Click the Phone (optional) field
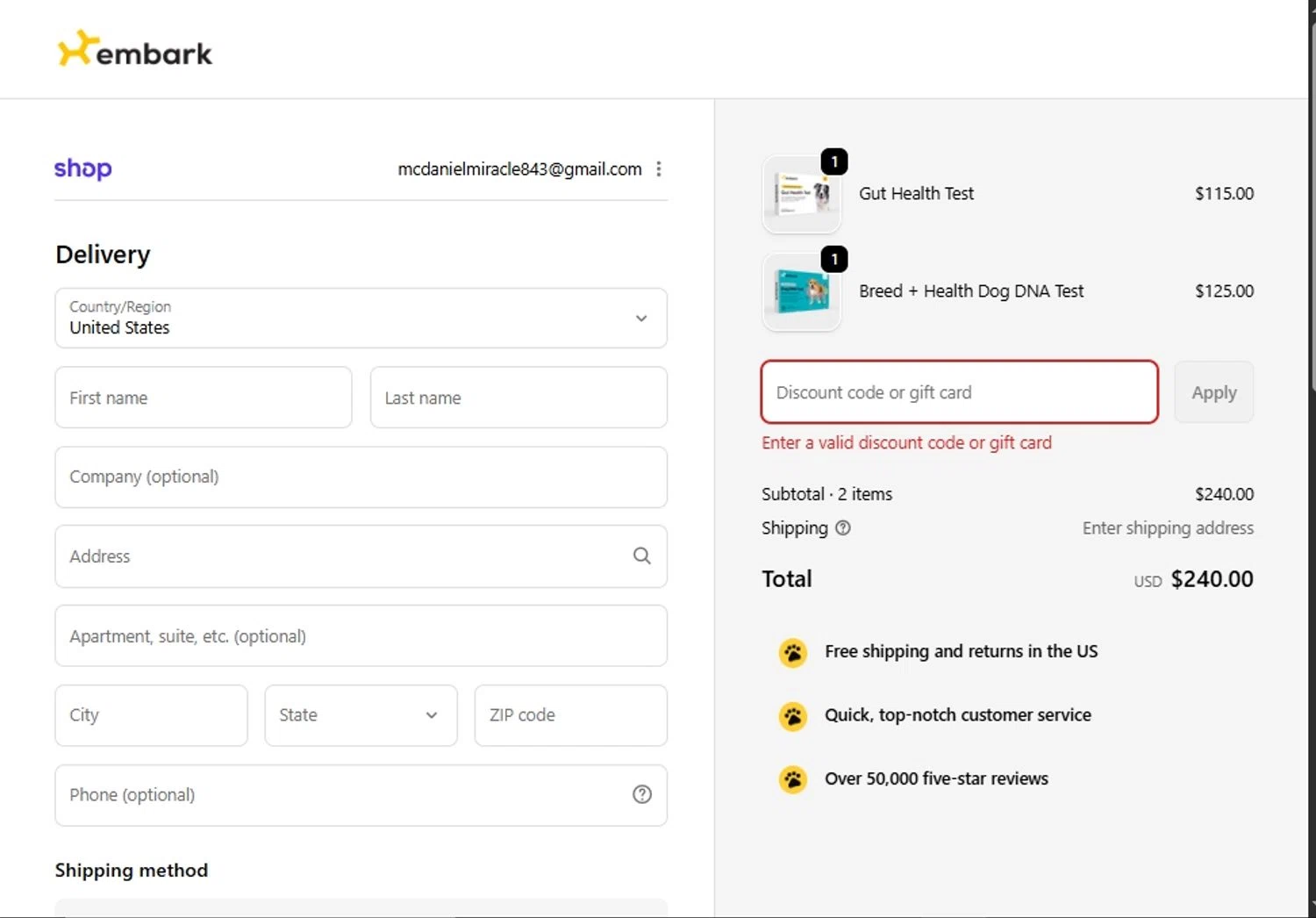This screenshot has width=1316, height=918. pyautogui.click(x=361, y=795)
